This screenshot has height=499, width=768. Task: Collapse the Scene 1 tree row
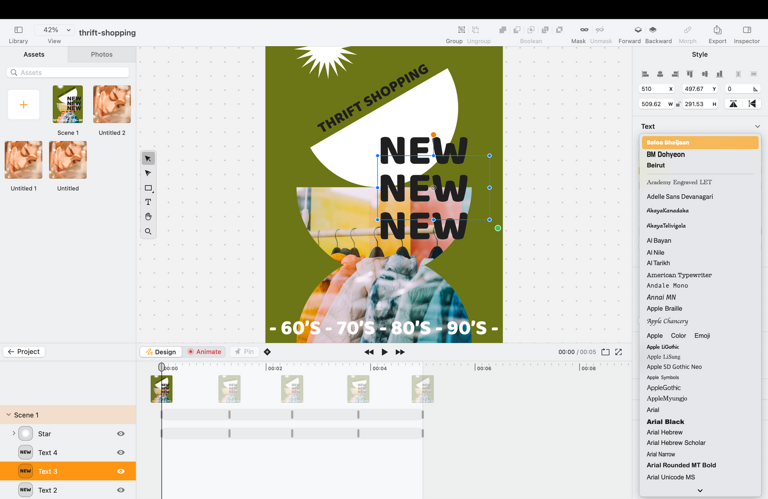click(x=8, y=415)
